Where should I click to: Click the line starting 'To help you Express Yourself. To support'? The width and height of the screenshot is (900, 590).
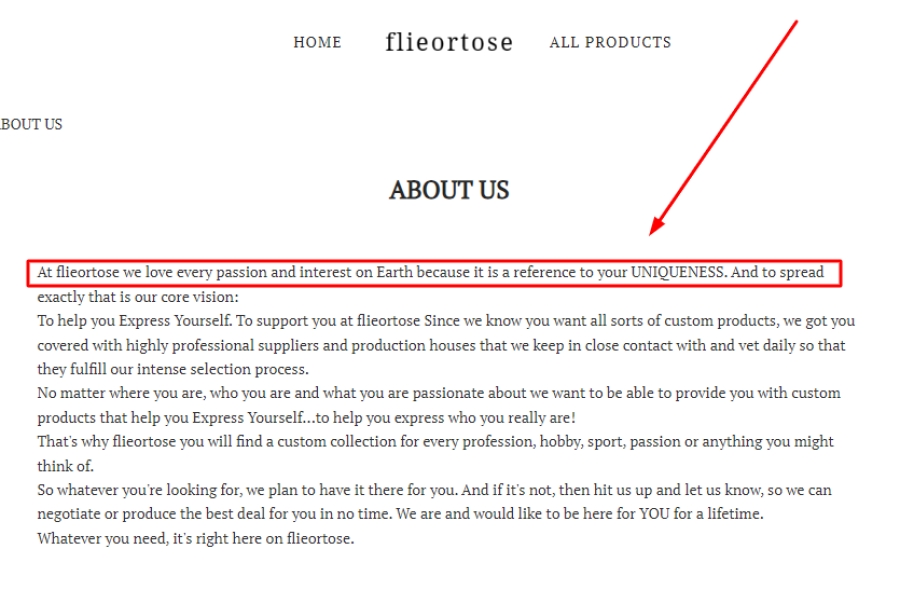pos(446,321)
